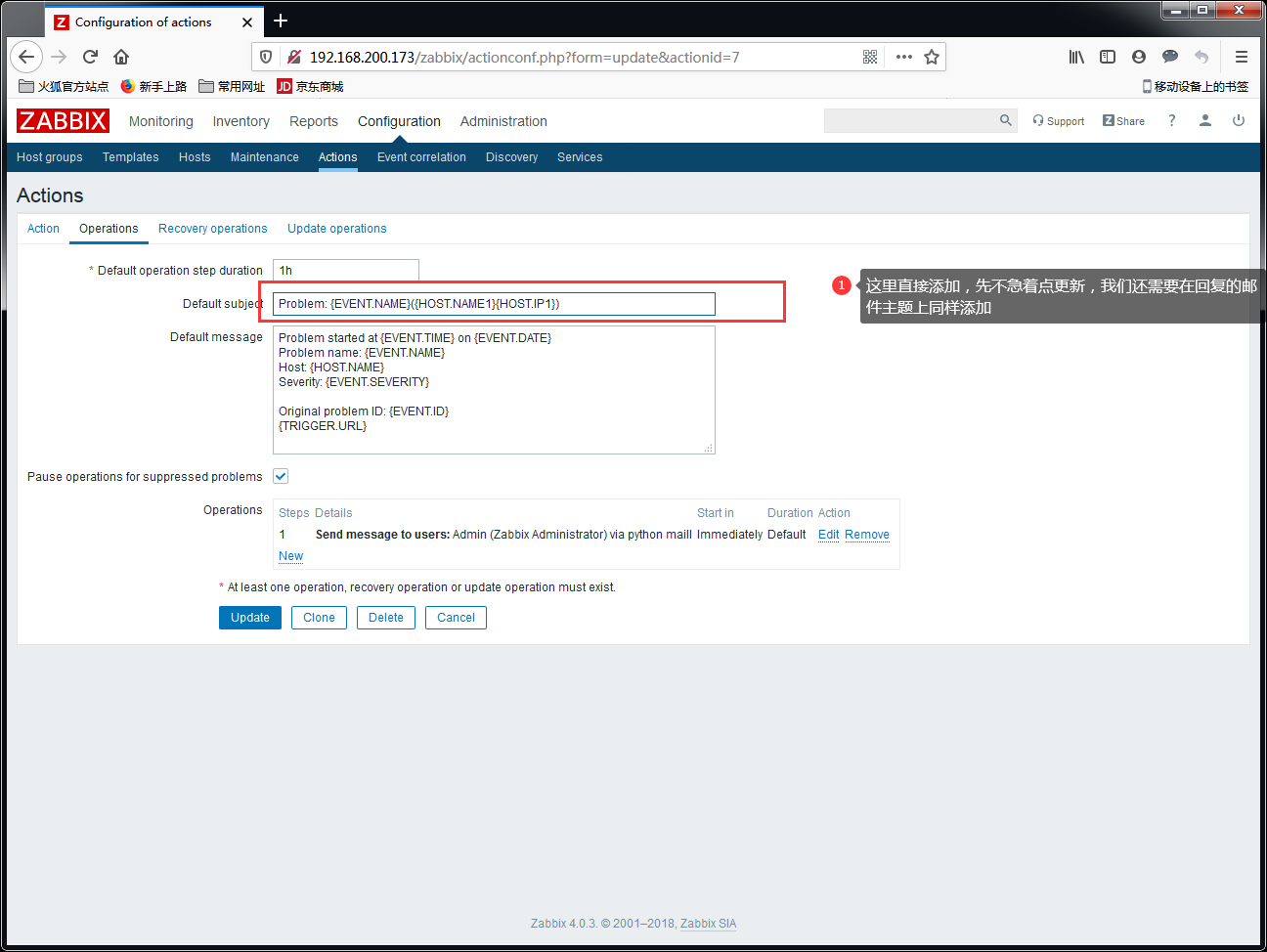This screenshot has height=952, width=1267.
Task: Click the browser address bar URL
Action: [525, 58]
